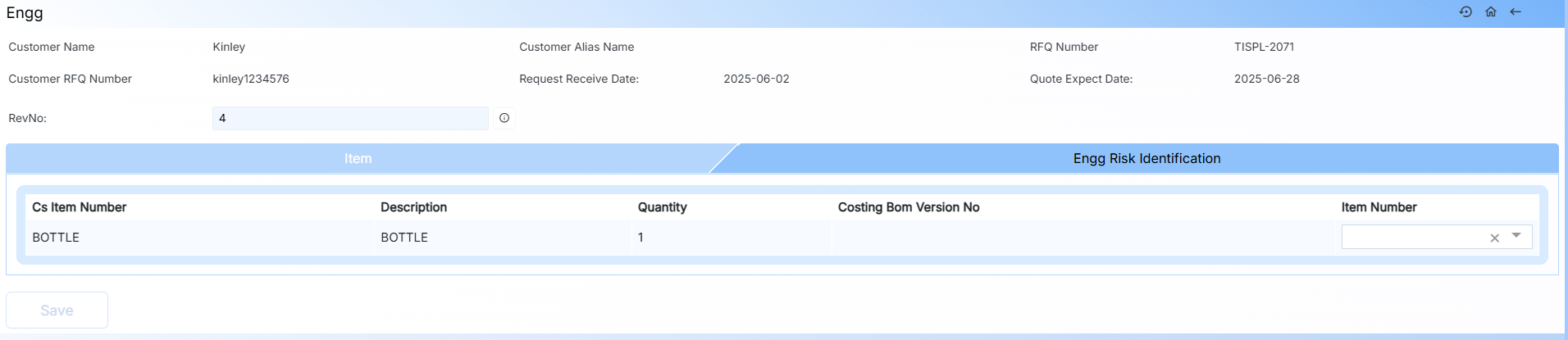Expand the Item Number dropdown arrow
The height and width of the screenshot is (340, 1568).
point(1516,236)
